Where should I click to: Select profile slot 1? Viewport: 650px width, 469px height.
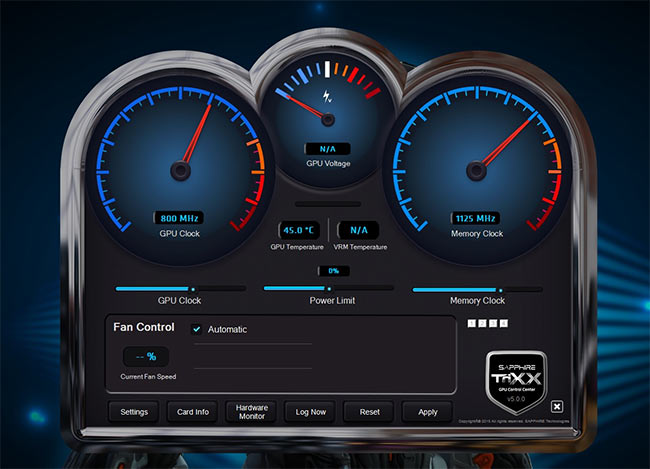tap(471, 324)
